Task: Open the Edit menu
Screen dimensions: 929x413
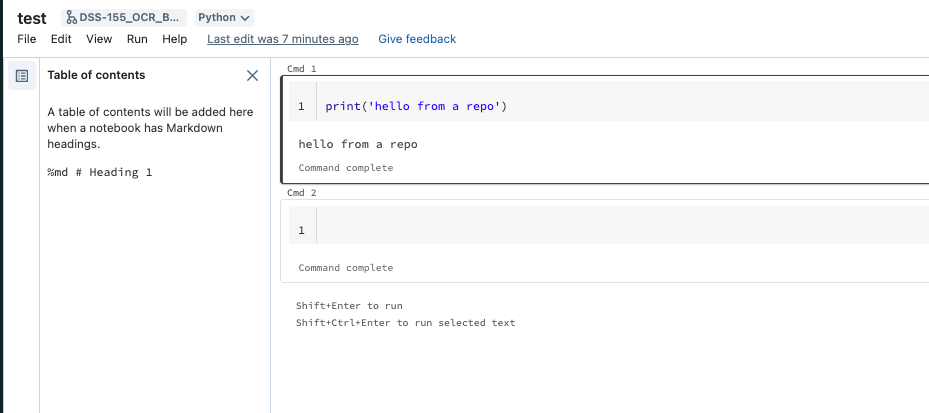Action: tap(61, 39)
